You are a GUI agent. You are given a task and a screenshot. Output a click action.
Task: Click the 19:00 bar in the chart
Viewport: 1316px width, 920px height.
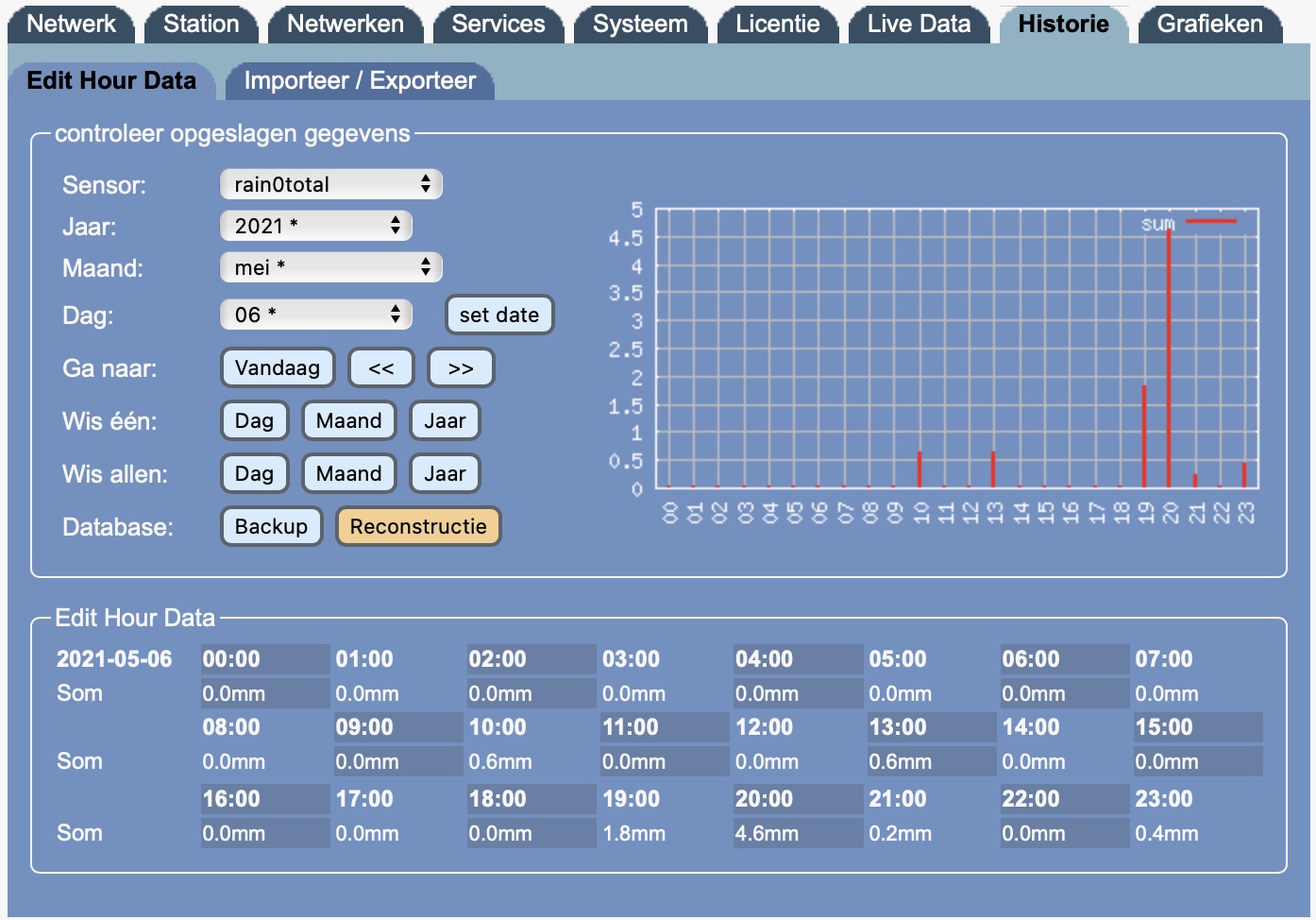pyautogui.click(x=1144, y=436)
